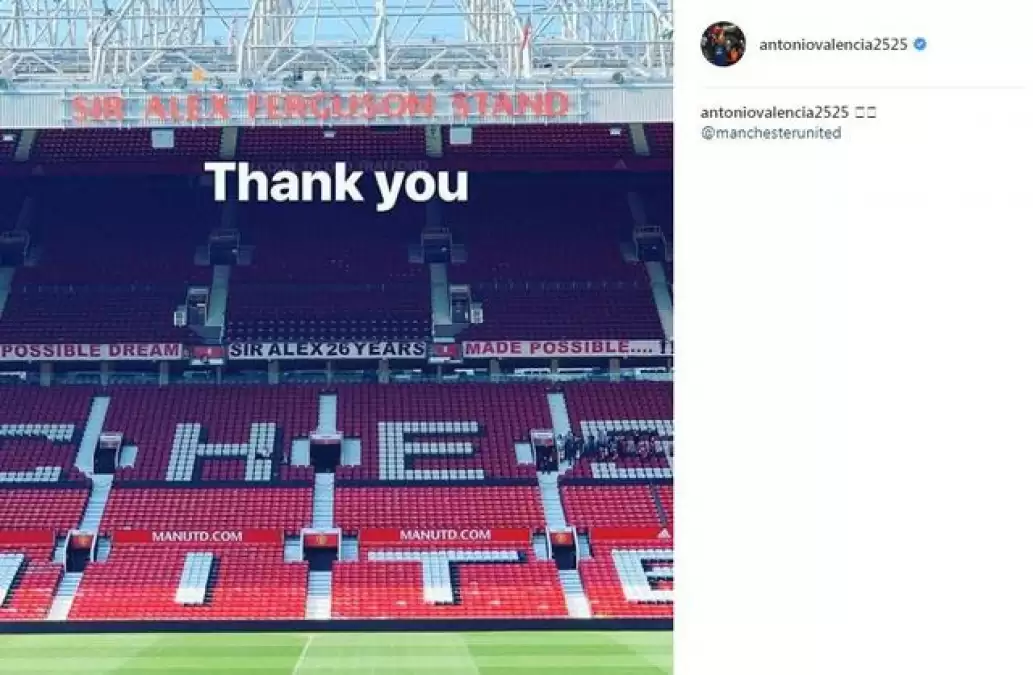Open the antoniovalencia2525 username in the post header
The height and width of the screenshot is (675, 1033).
[x=833, y=45]
